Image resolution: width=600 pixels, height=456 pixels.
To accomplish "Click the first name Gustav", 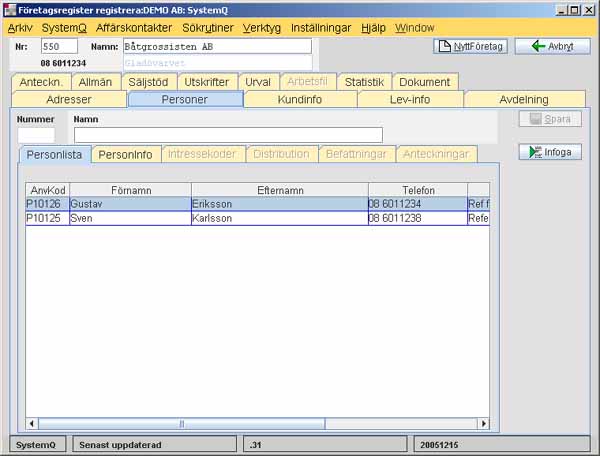I will (x=86, y=204).
